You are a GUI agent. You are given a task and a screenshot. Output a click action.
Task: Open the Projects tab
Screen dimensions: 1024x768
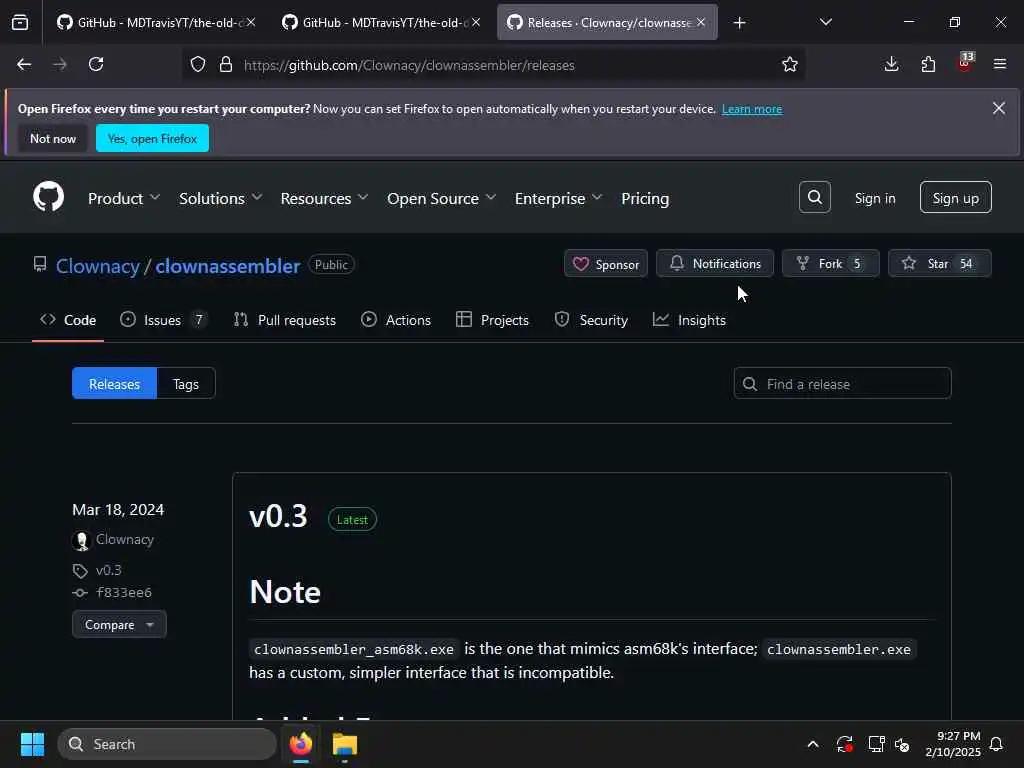[492, 320]
